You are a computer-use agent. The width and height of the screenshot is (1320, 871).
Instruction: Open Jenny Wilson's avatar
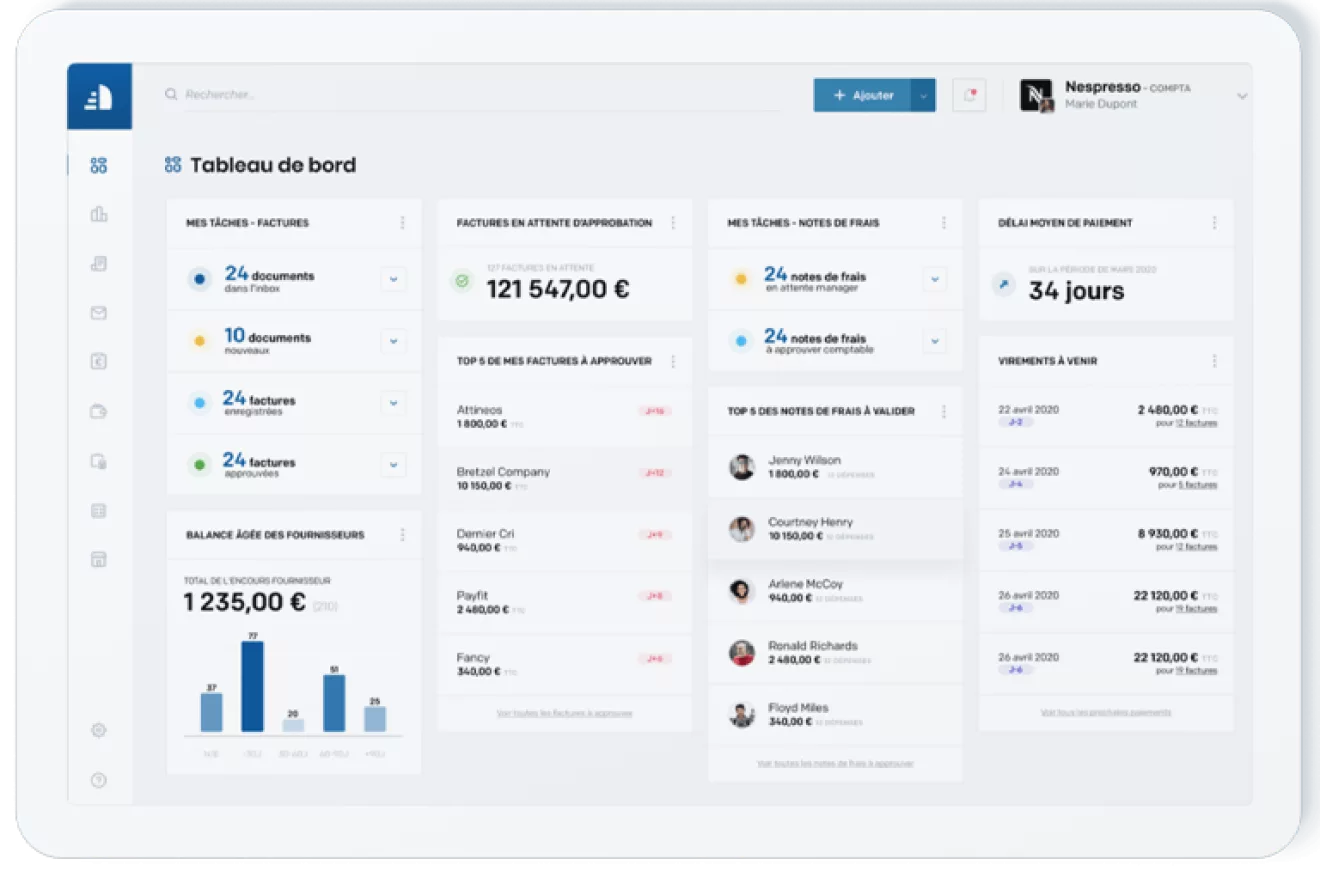pyautogui.click(x=741, y=466)
